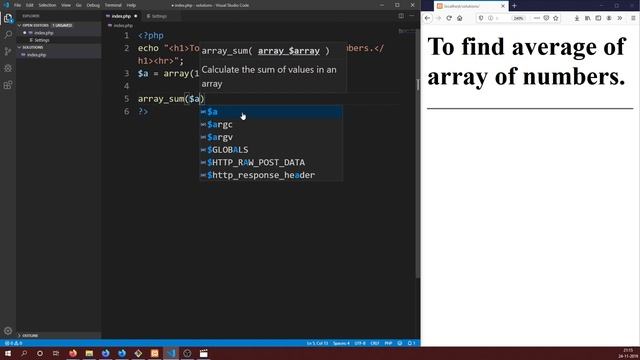Click the tracking protection shield in Firefox

[481, 18]
